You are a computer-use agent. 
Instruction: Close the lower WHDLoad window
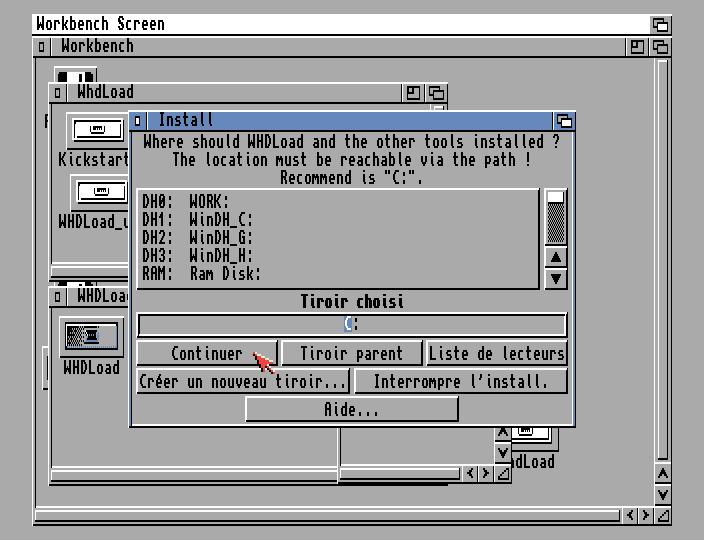(57, 296)
